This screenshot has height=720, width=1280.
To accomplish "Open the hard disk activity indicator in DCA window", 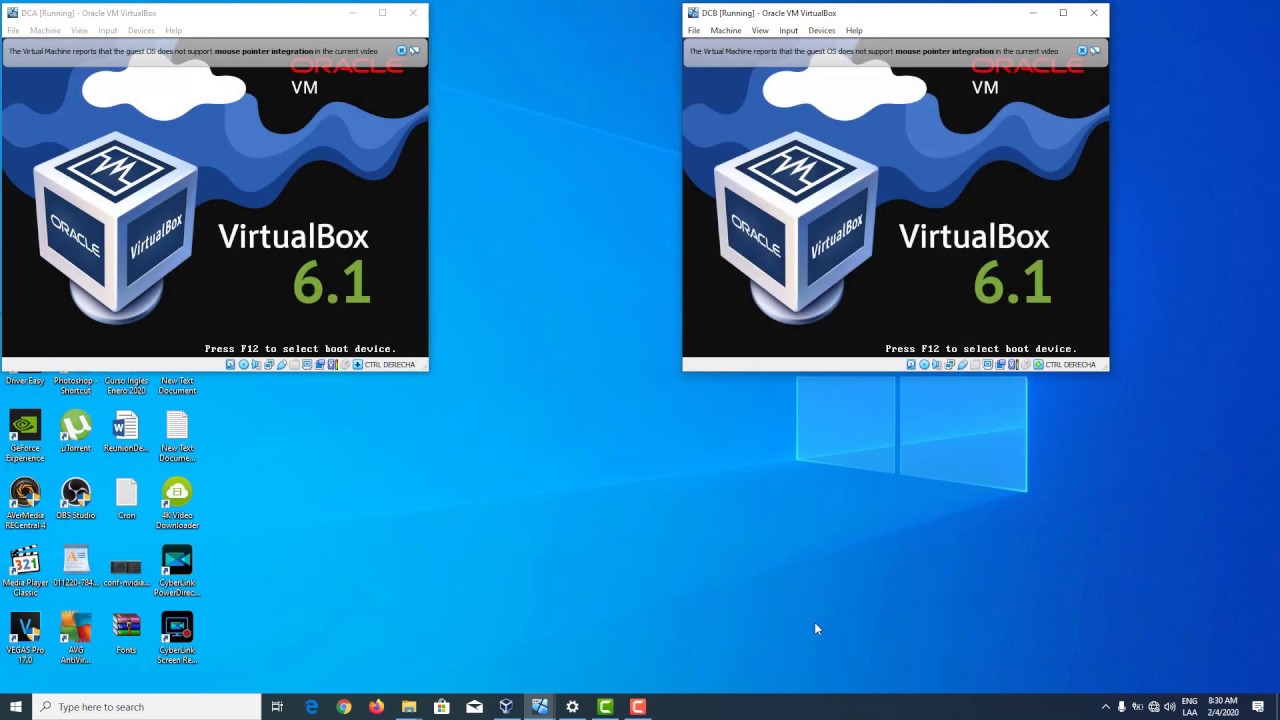I will click(x=231, y=364).
